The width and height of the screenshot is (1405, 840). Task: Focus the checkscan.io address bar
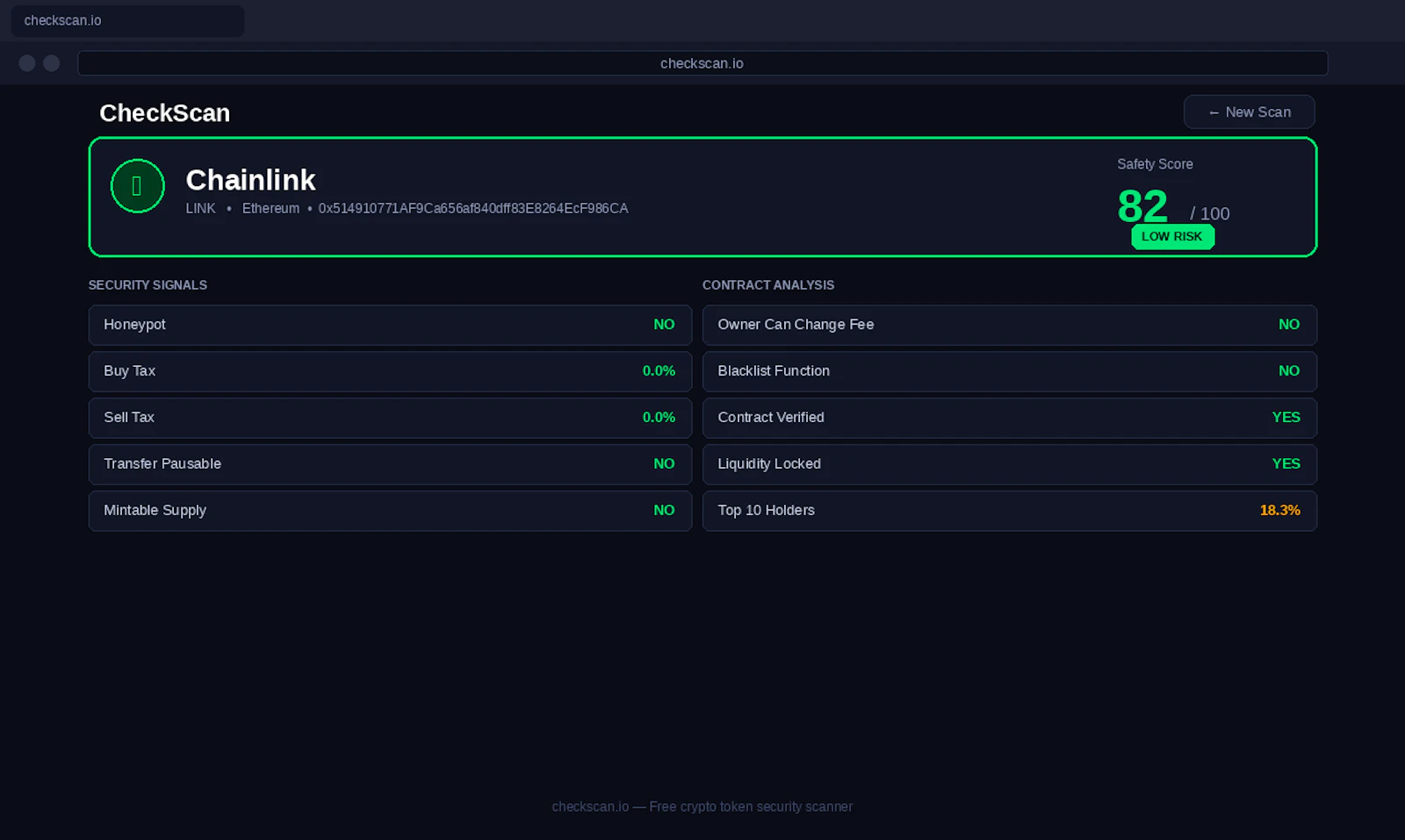click(702, 63)
